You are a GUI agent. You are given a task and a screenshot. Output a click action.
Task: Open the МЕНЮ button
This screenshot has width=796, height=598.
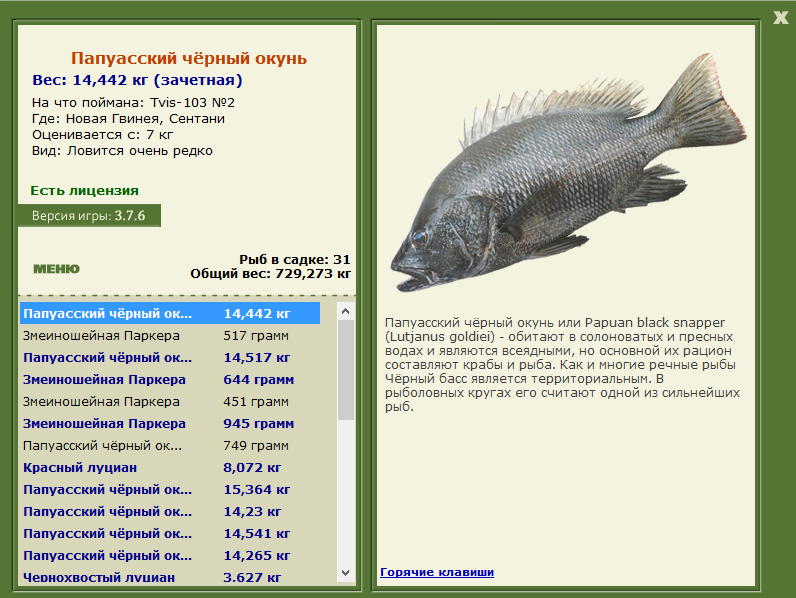point(56,269)
